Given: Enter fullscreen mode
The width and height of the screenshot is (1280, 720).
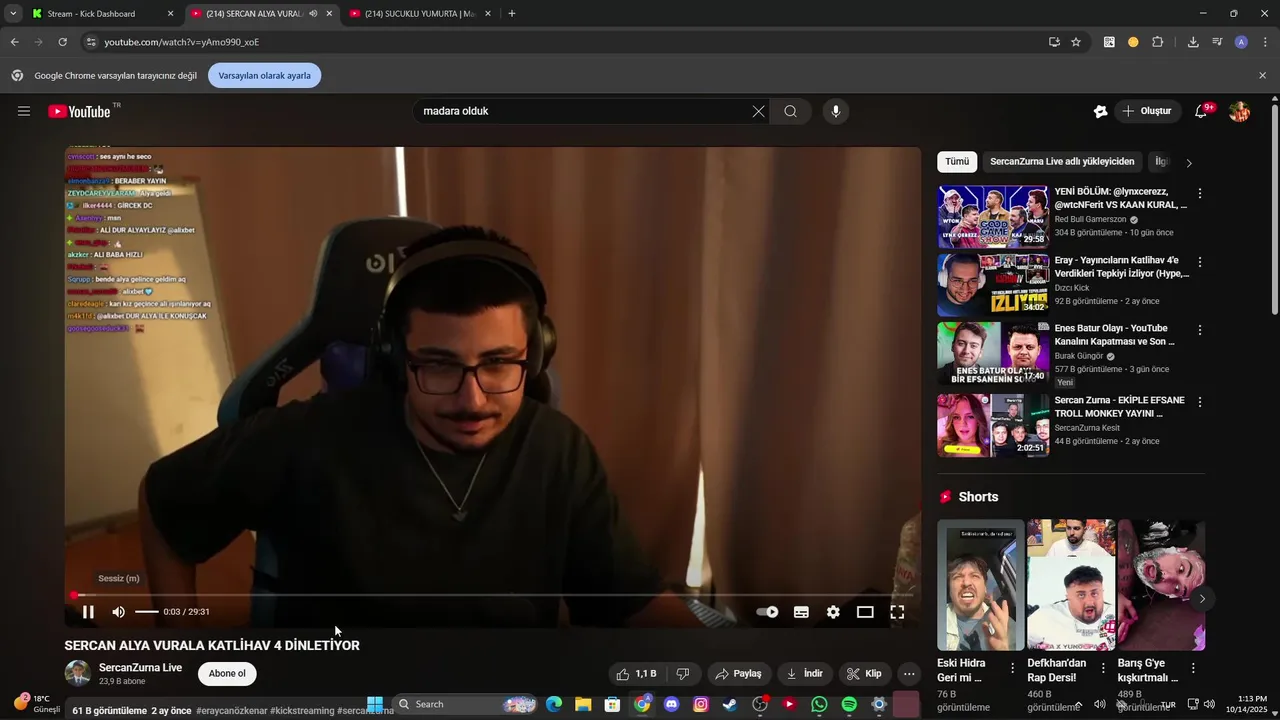Looking at the screenshot, I should pyautogui.click(x=897, y=612).
